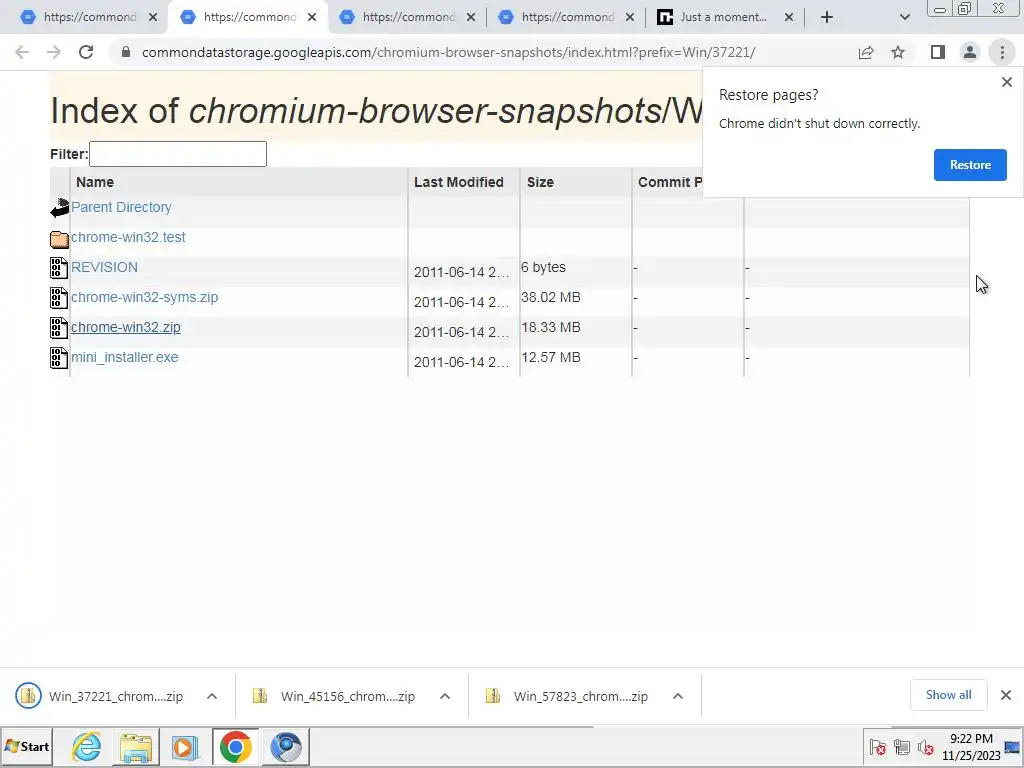Select the 6 bytes size cell
Screen dimensions: 1024x768
[x=543, y=267]
